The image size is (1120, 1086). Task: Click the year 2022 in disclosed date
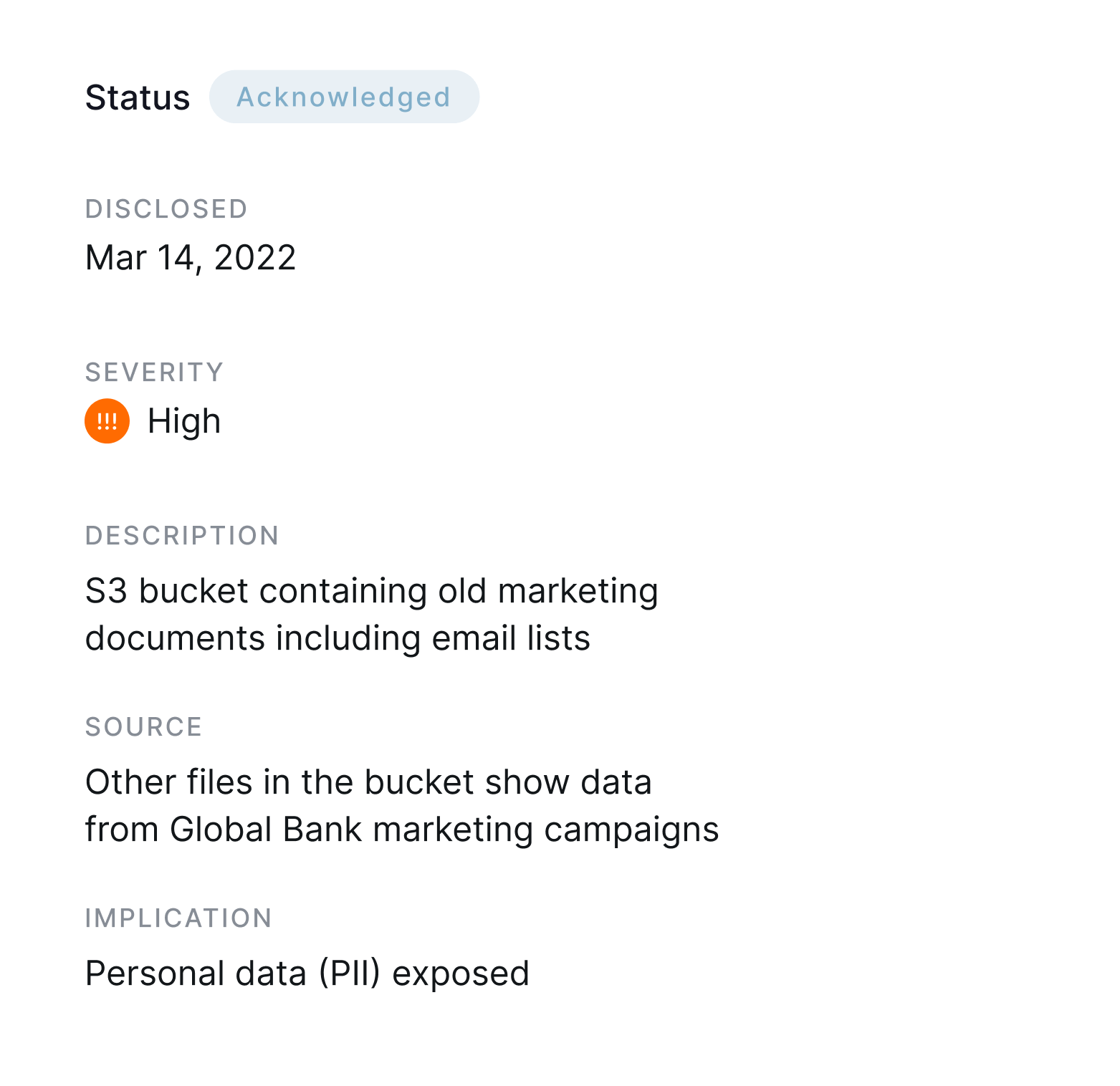[255, 258]
